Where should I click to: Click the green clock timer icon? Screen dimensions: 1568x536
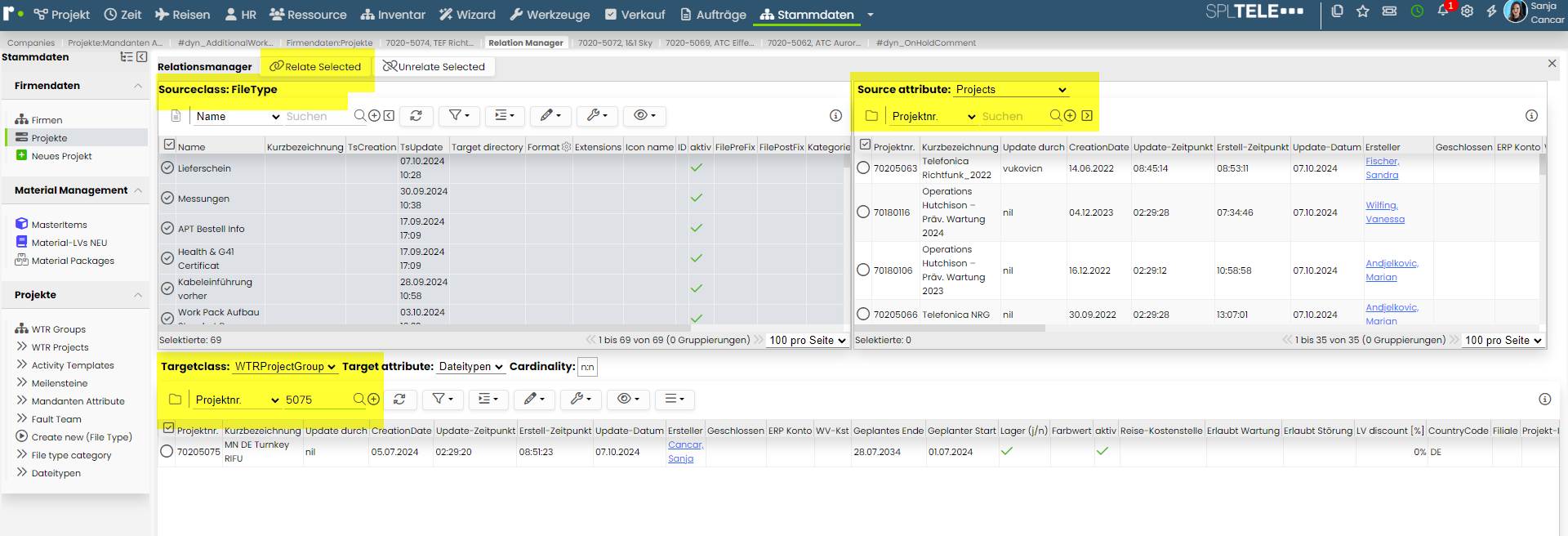point(1417,11)
